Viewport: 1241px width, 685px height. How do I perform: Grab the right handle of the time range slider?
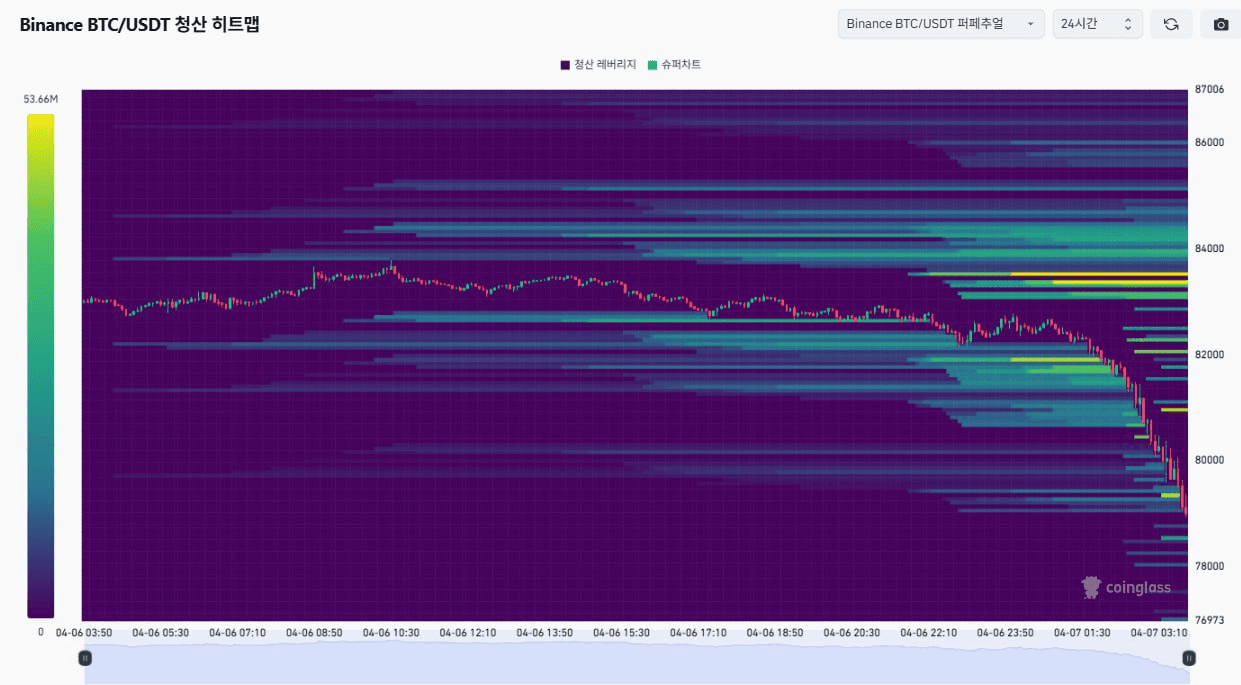pos(1189,658)
